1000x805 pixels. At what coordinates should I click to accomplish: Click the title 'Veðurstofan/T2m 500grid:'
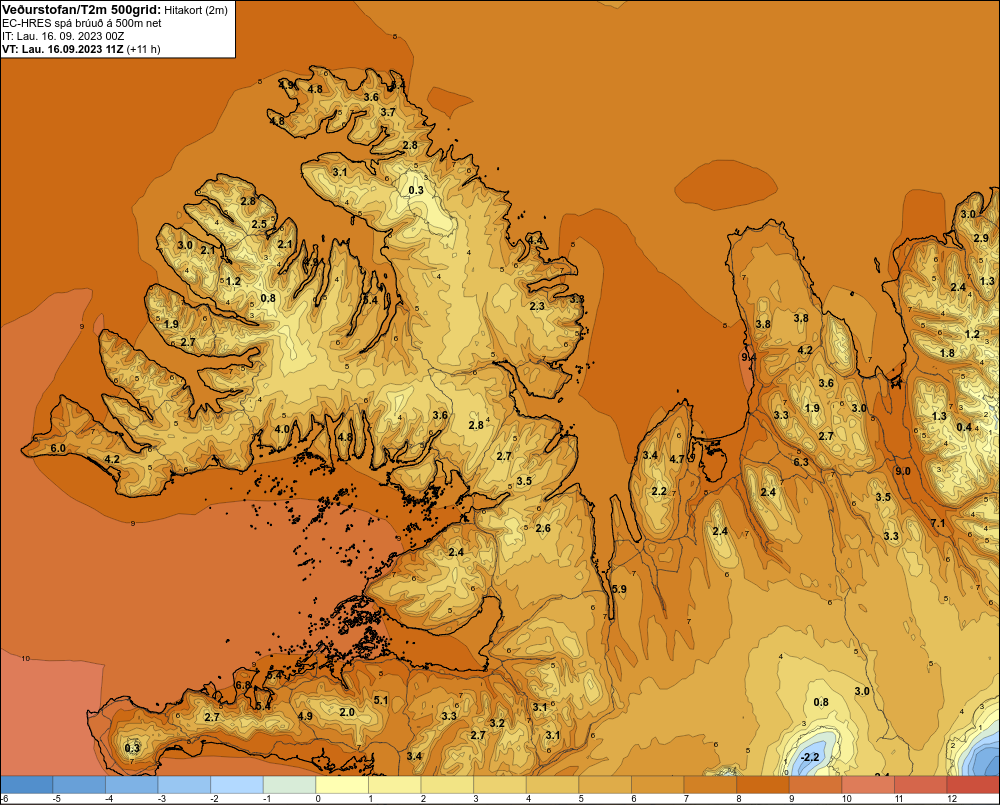tap(82, 9)
